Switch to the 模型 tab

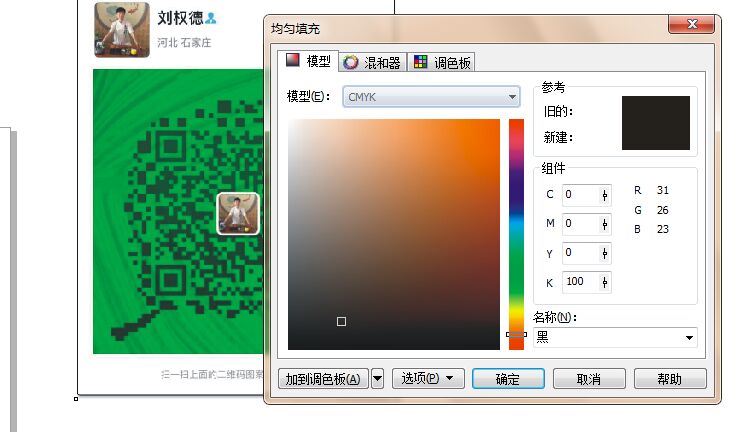coord(308,61)
